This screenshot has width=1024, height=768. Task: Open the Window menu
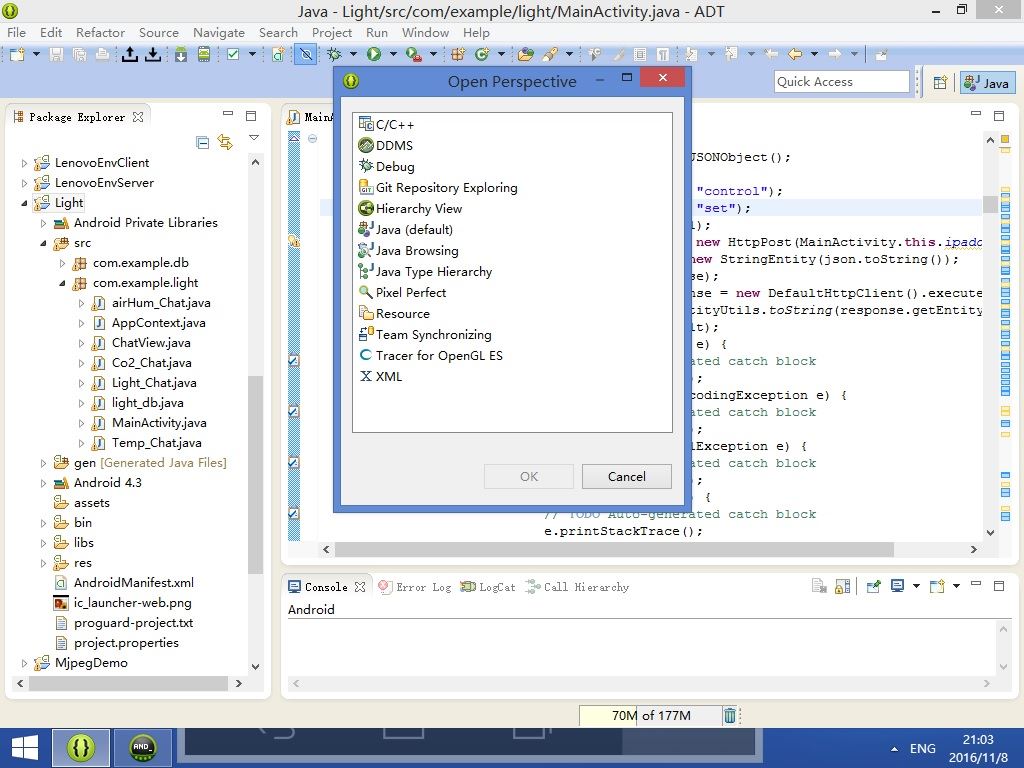(x=425, y=33)
